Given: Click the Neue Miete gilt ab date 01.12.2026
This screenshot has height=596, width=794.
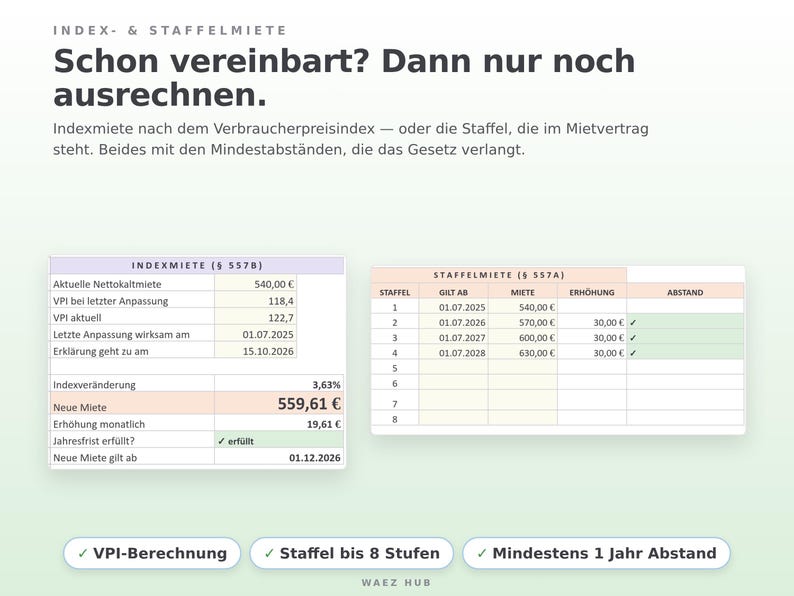Looking at the screenshot, I should point(279,457).
